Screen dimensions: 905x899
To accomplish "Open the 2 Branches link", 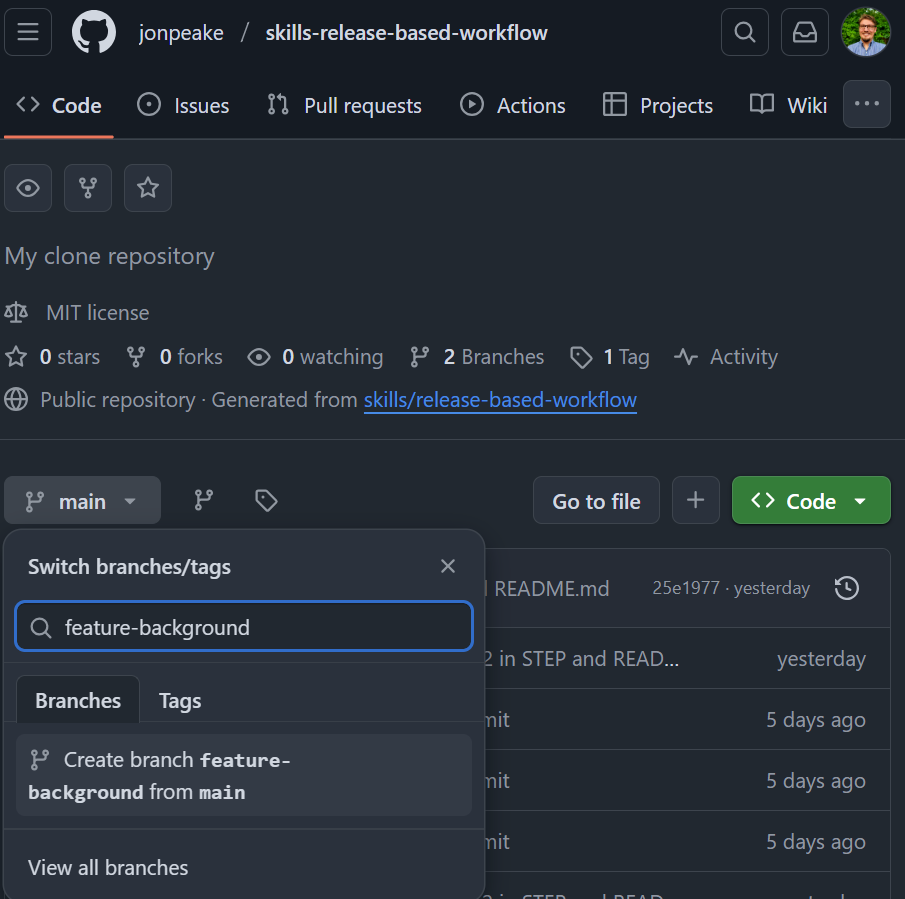I will (x=477, y=357).
